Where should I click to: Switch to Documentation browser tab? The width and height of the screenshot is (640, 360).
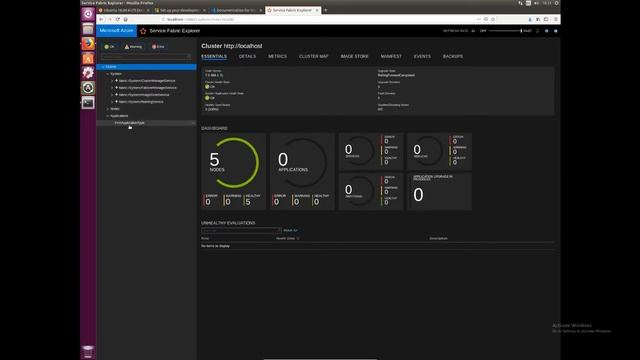coord(236,10)
